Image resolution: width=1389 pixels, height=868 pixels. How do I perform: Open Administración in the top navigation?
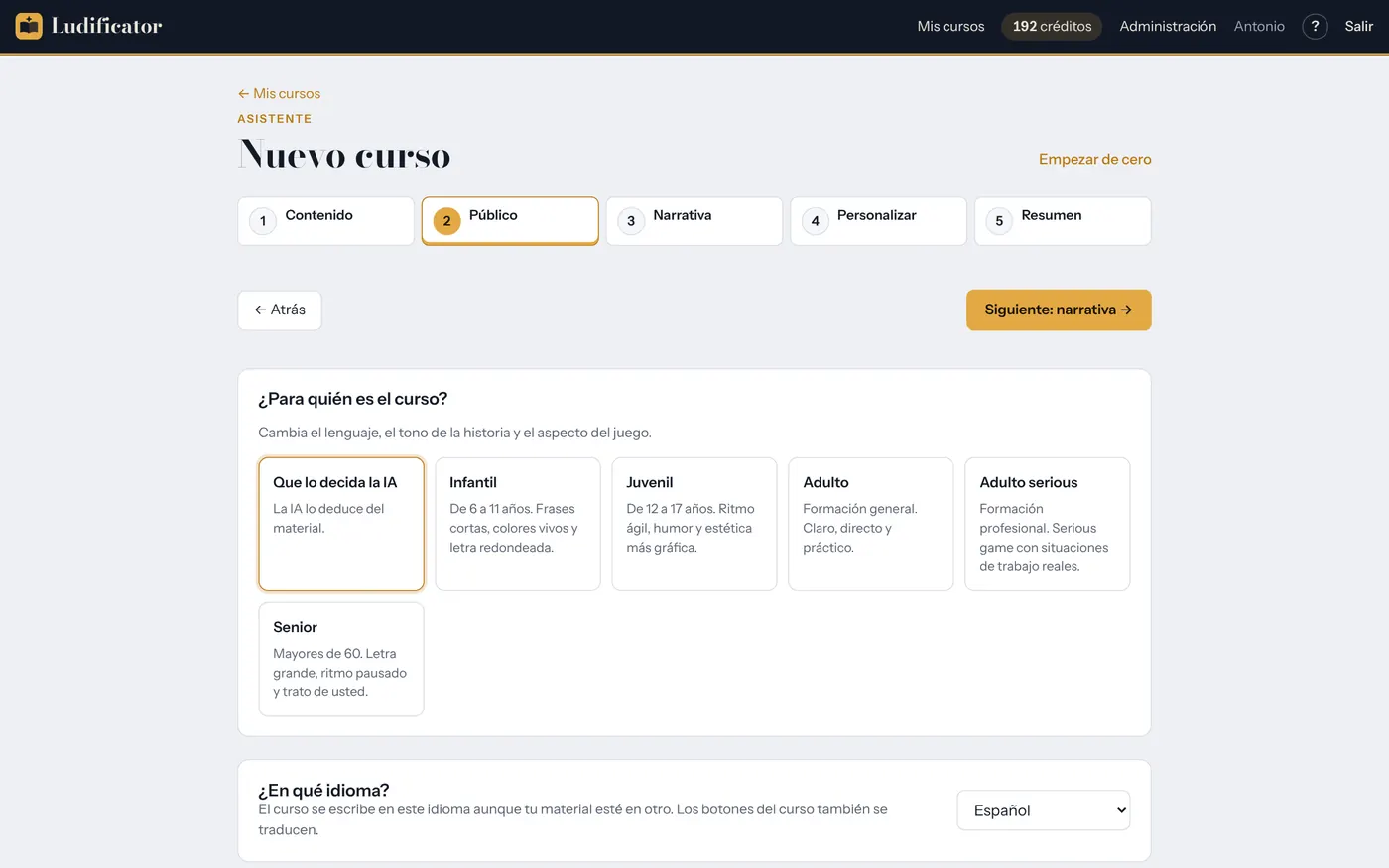coord(1168,27)
